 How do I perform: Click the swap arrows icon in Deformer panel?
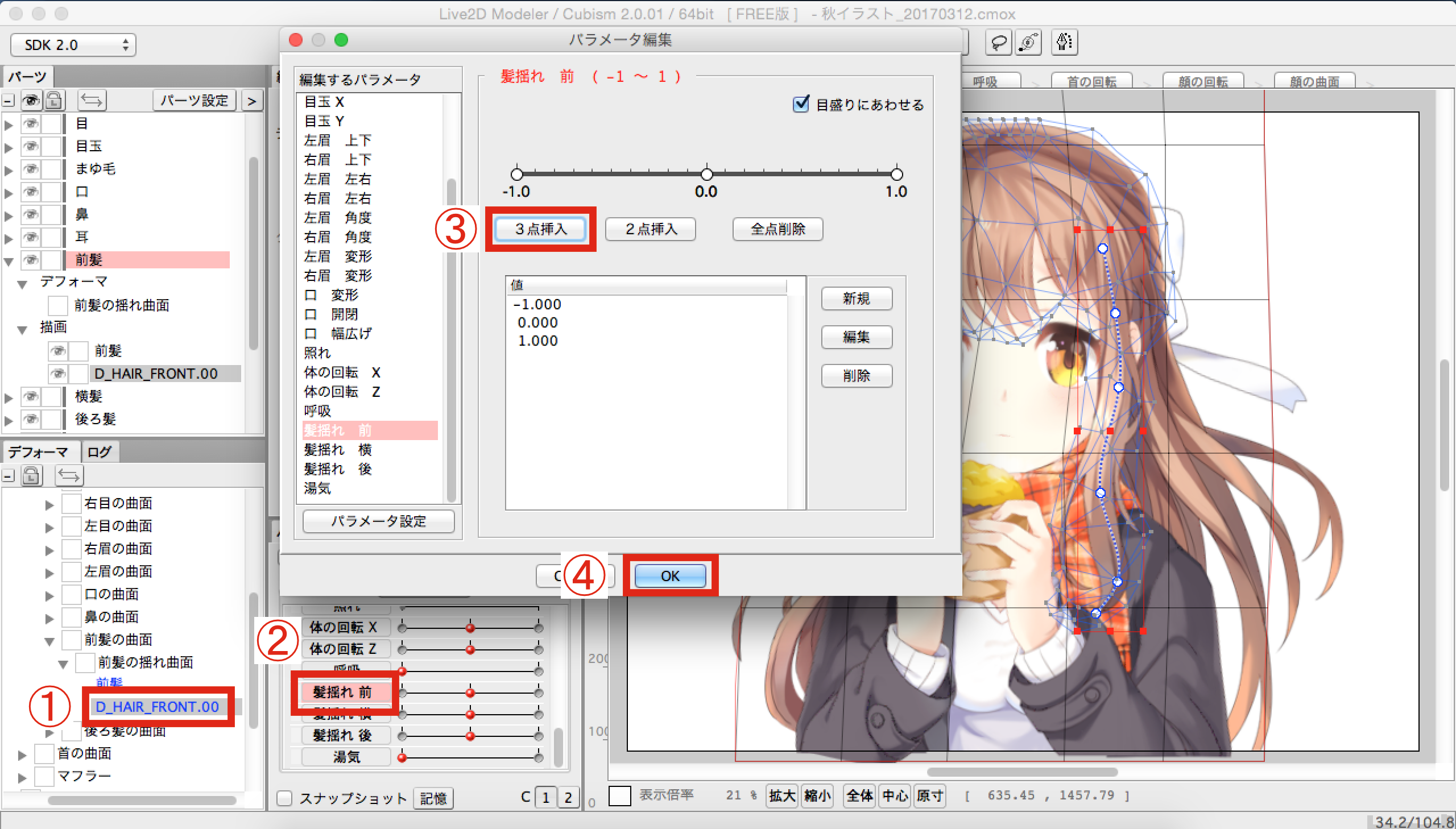coord(69,475)
